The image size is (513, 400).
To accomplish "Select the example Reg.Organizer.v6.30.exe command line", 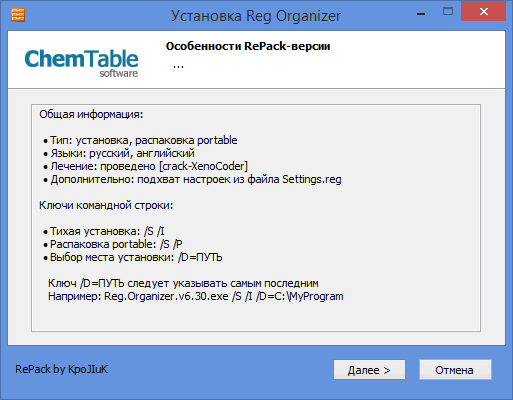I will pyautogui.click(x=196, y=296).
